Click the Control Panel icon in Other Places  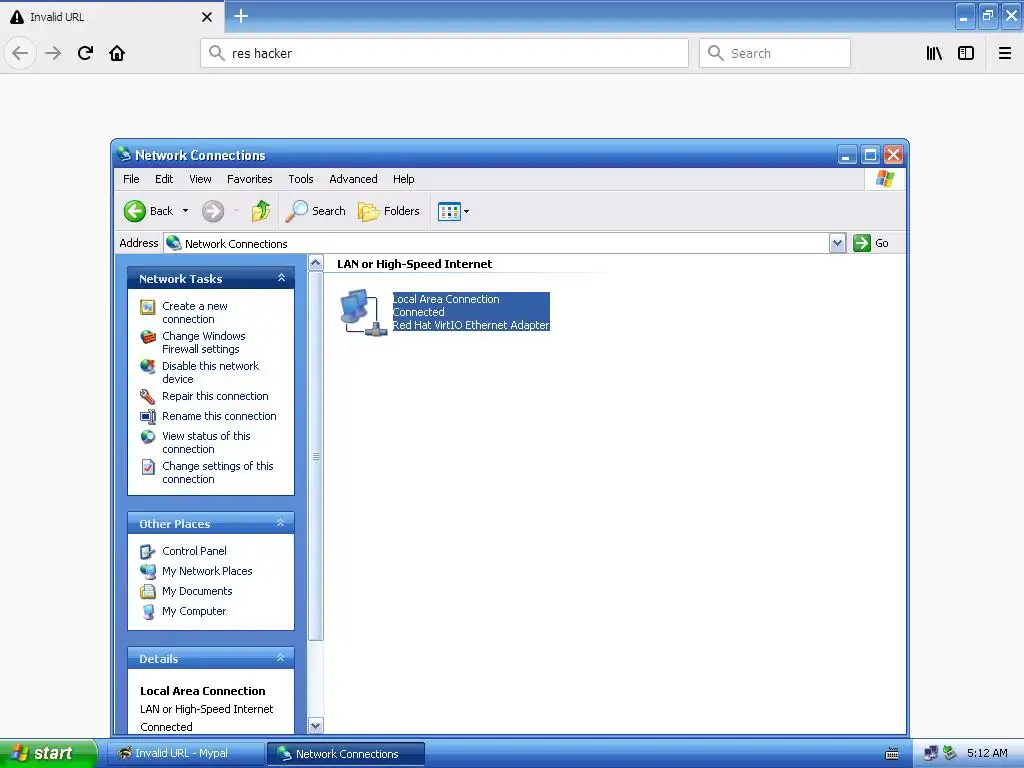point(148,552)
